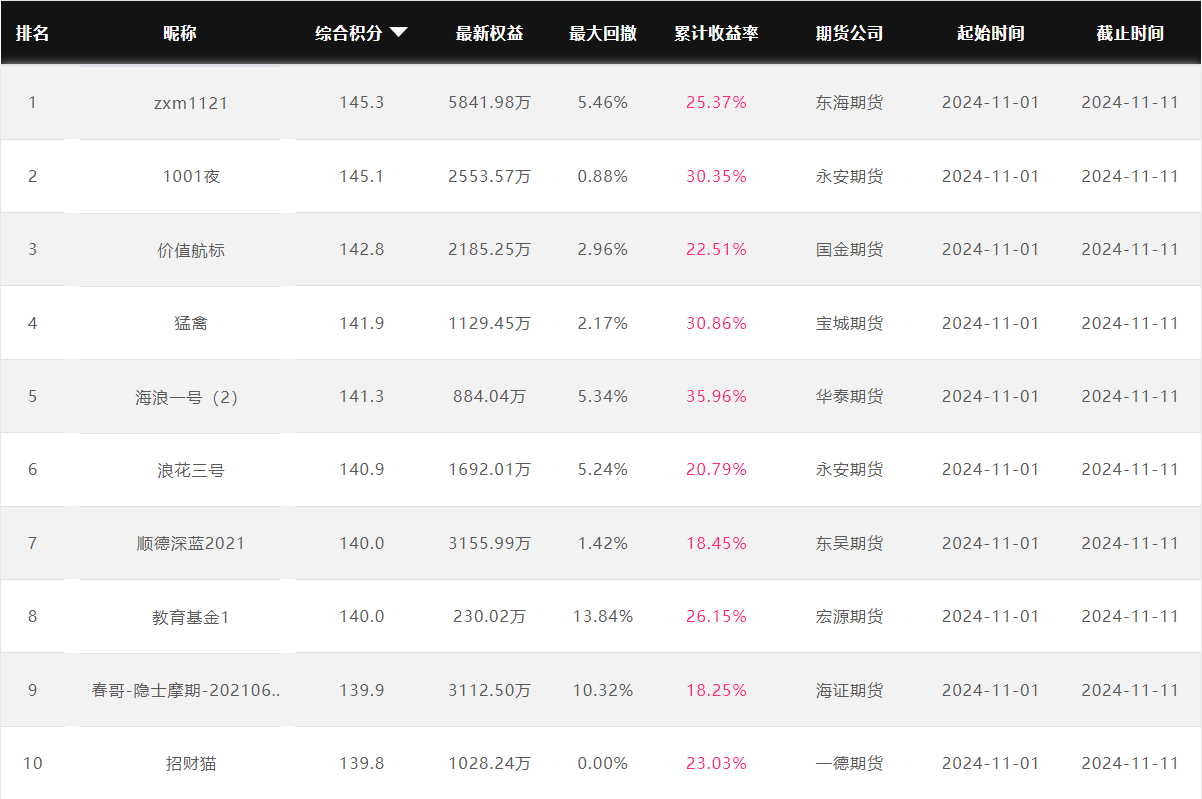Click the 累计收益率 column header
Viewport: 1202px width, 799px height.
click(716, 33)
